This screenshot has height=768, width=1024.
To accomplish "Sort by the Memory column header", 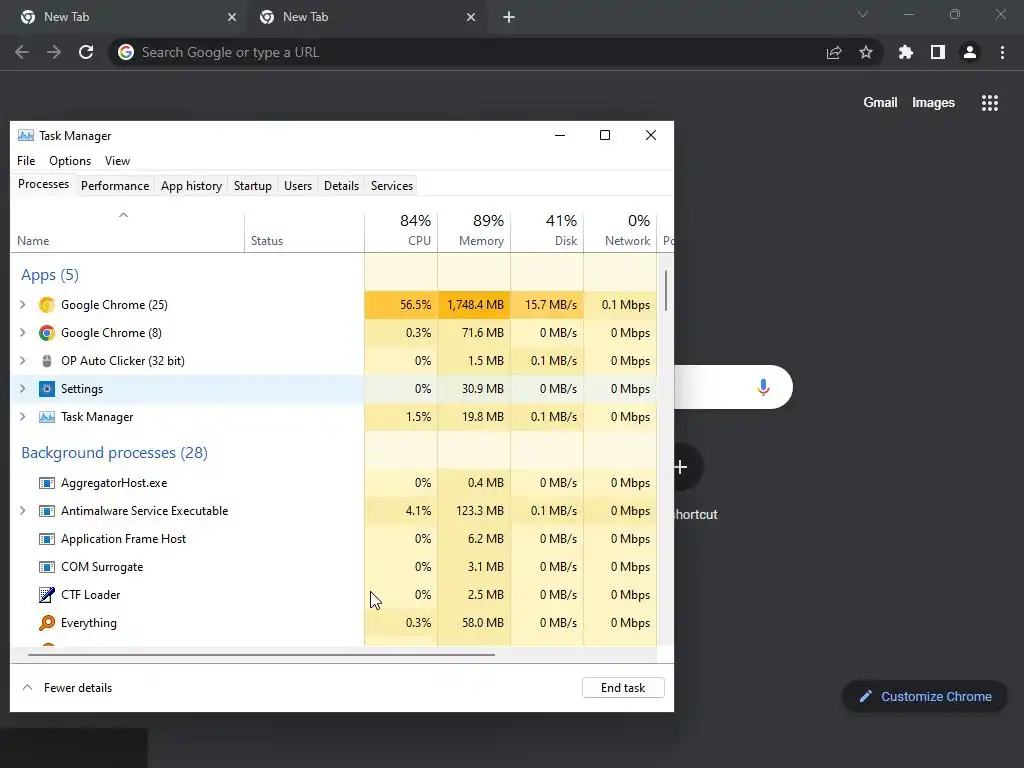I will tap(474, 231).
